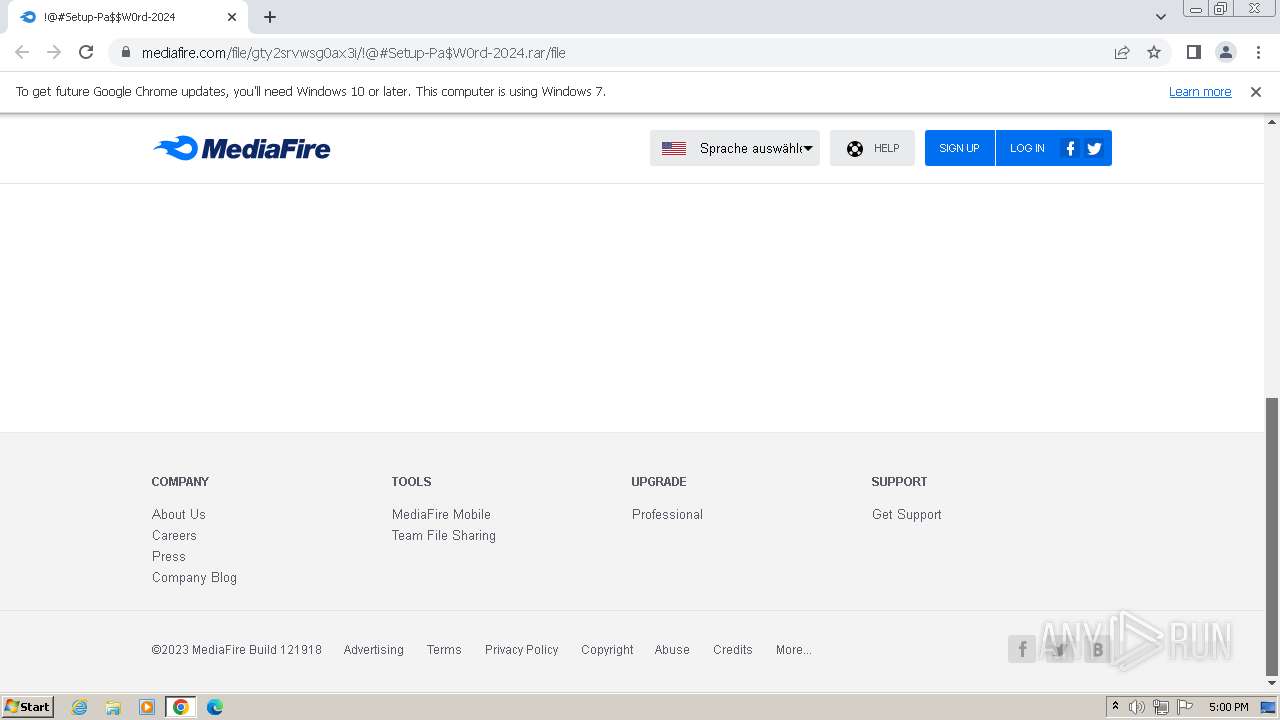Click the Learn more link
1280x720 pixels.
tap(1200, 91)
